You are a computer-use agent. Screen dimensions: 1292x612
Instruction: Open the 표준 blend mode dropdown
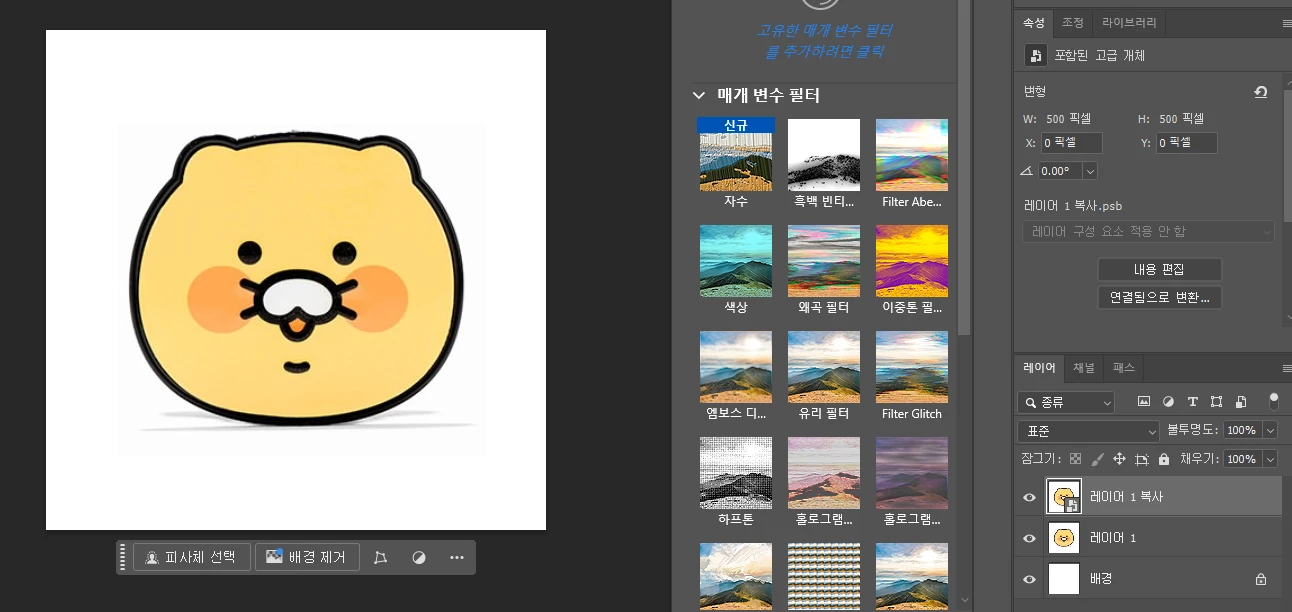[x=1088, y=431]
